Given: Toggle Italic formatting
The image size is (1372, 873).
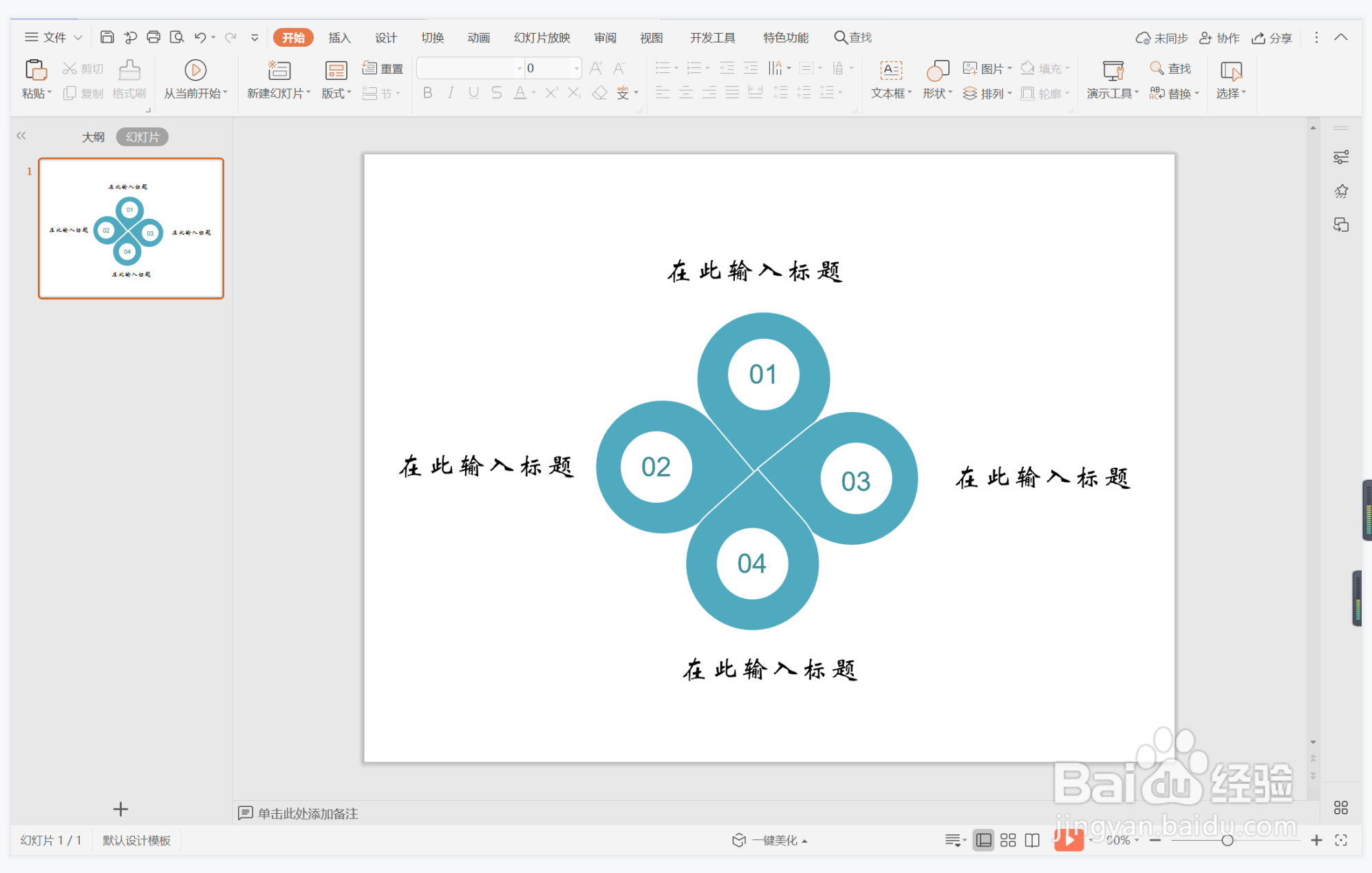Looking at the screenshot, I should coord(451,93).
